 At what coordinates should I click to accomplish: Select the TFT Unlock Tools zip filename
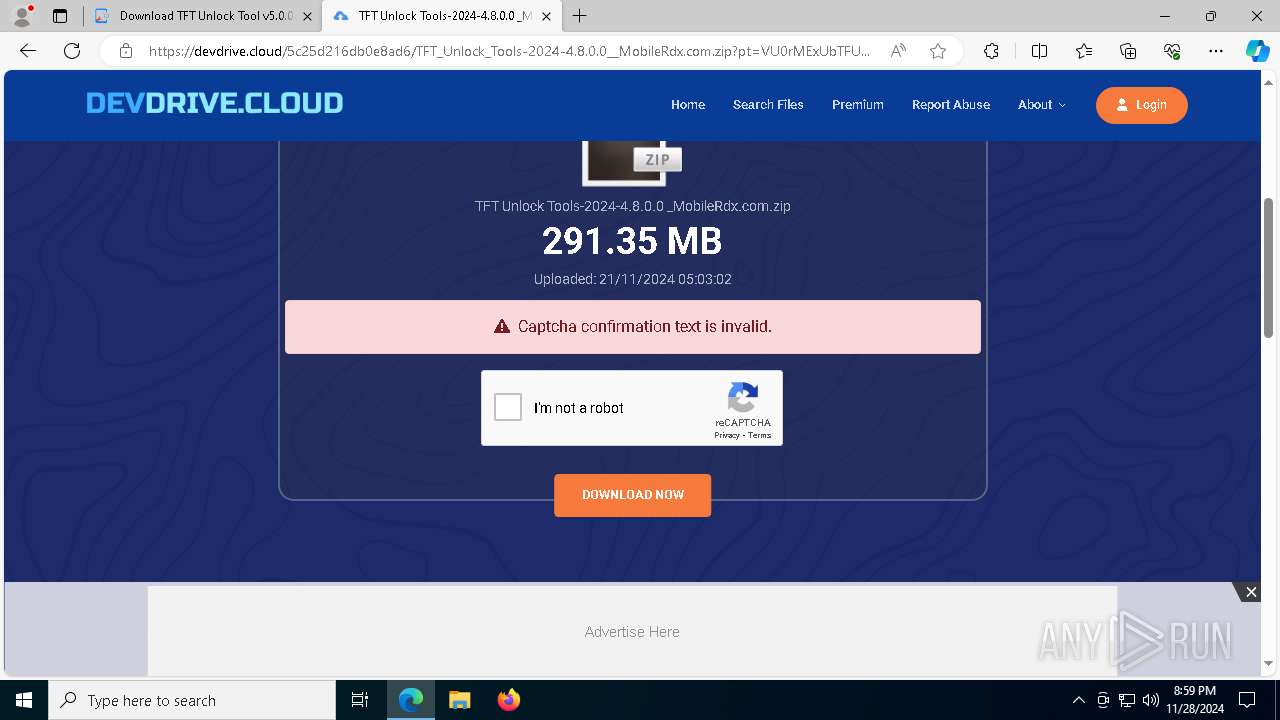pos(632,206)
